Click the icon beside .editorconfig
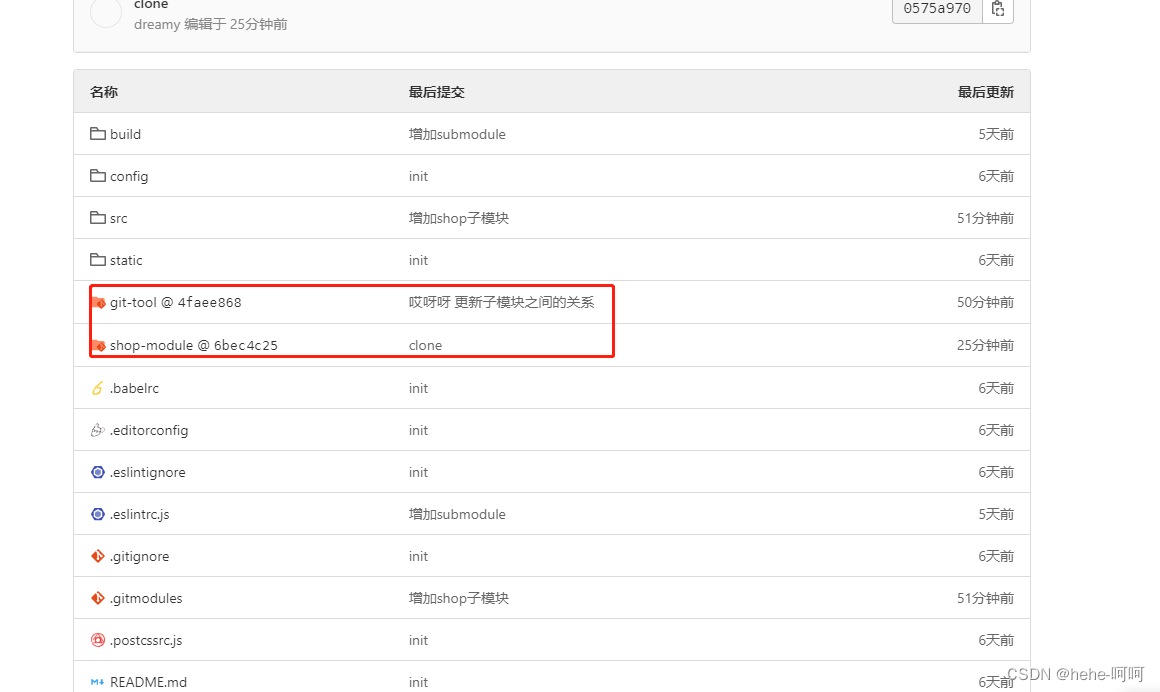The image size is (1160, 692). tap(98, 430)
